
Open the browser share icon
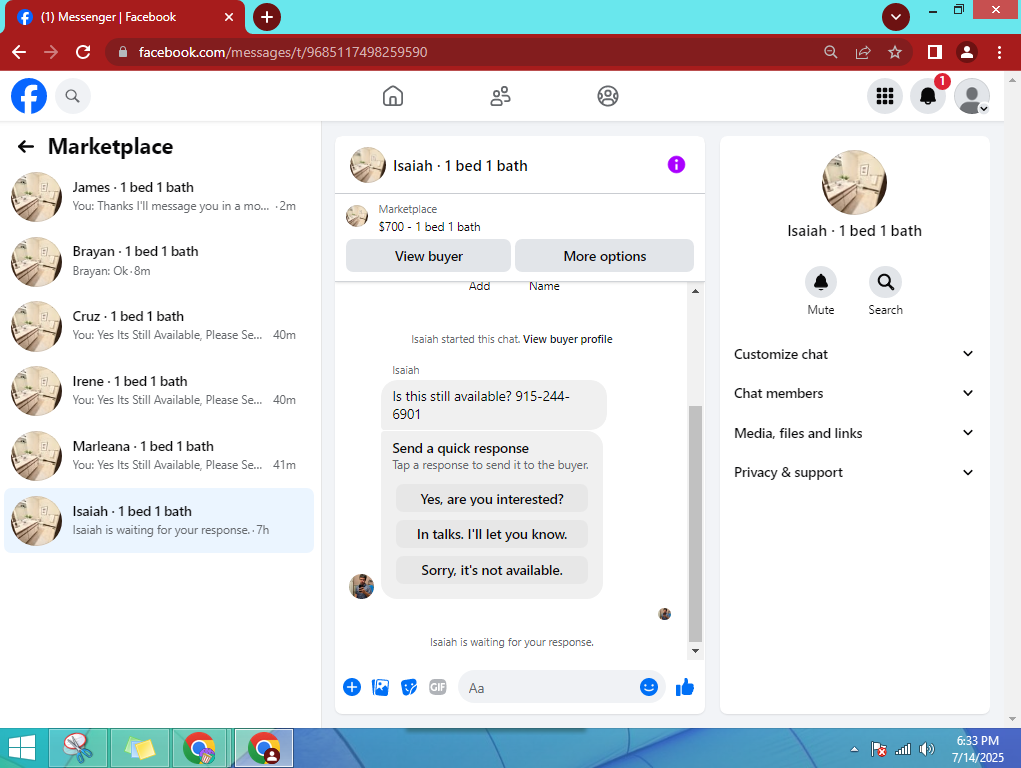point(863,52)
